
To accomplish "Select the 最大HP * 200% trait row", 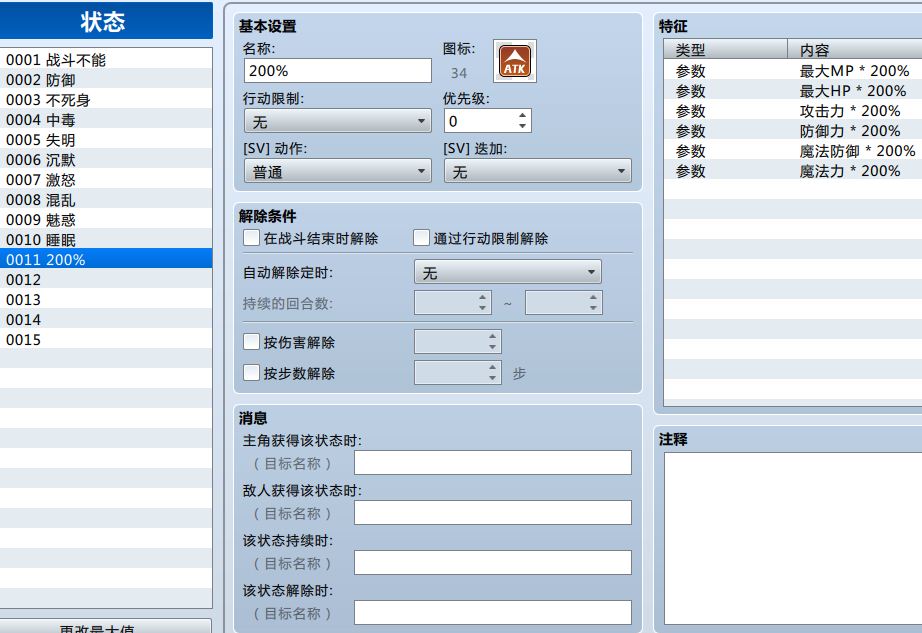I will [x=793, y=91].
